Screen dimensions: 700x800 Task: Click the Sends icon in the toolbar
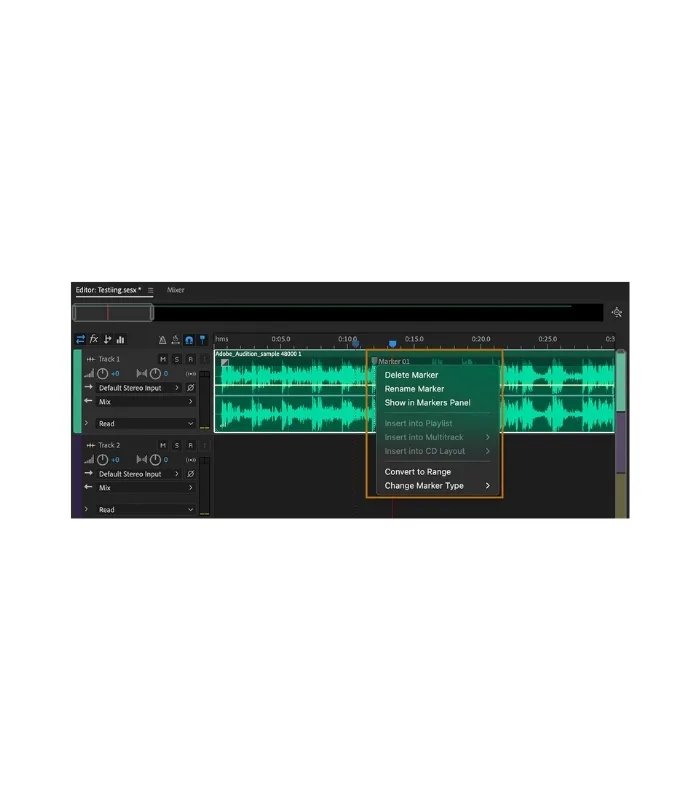click(108, 340)
